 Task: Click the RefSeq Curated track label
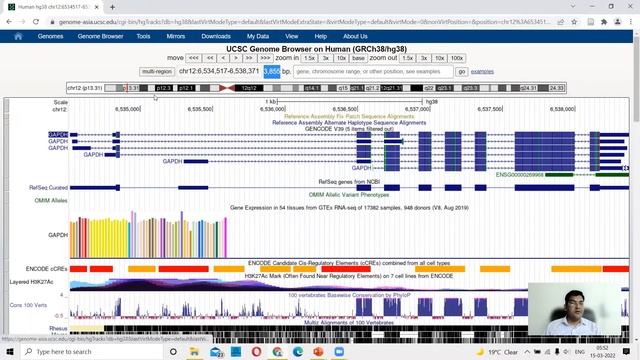click(x=48, y=188)
